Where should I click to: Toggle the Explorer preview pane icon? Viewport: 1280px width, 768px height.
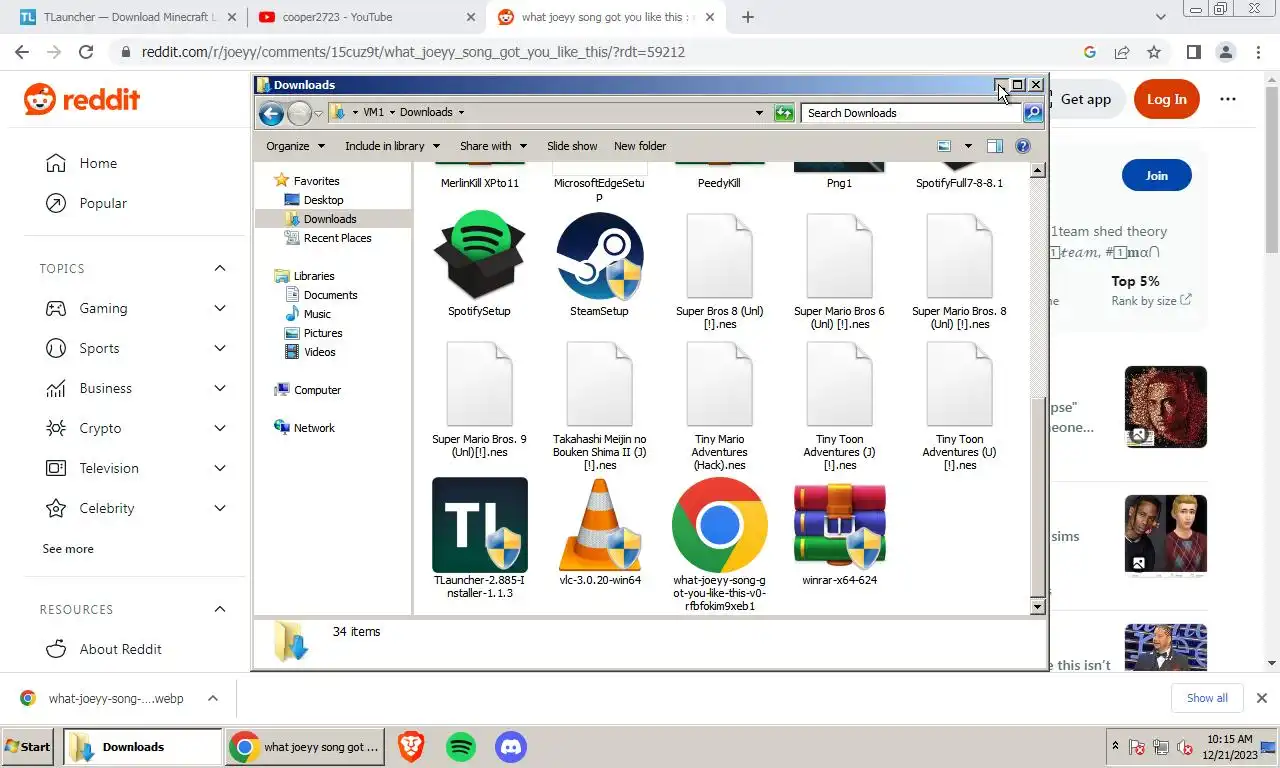(994, 146)
